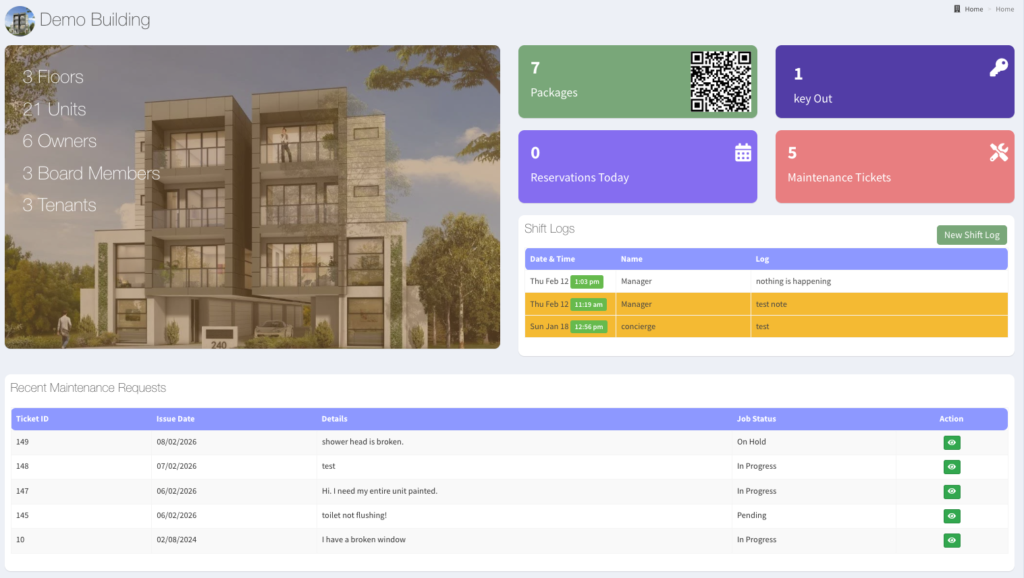This screenshot has width=1024, height=578.
Task: Open the Home breadcrumb link
Action: (973, 9)
